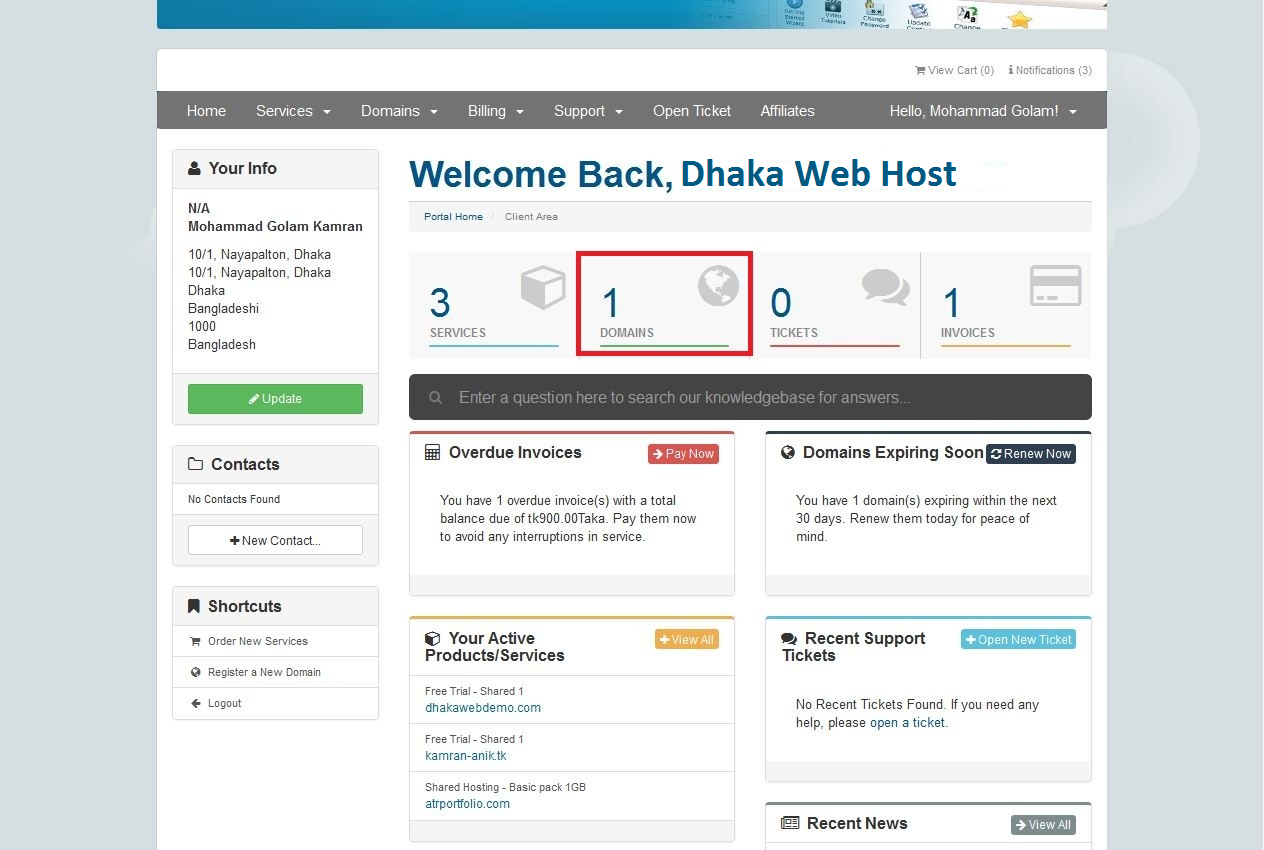This screenshot has height=850, width=1264.
Task: Click the New Contact... button
Action: pos(275,540)
